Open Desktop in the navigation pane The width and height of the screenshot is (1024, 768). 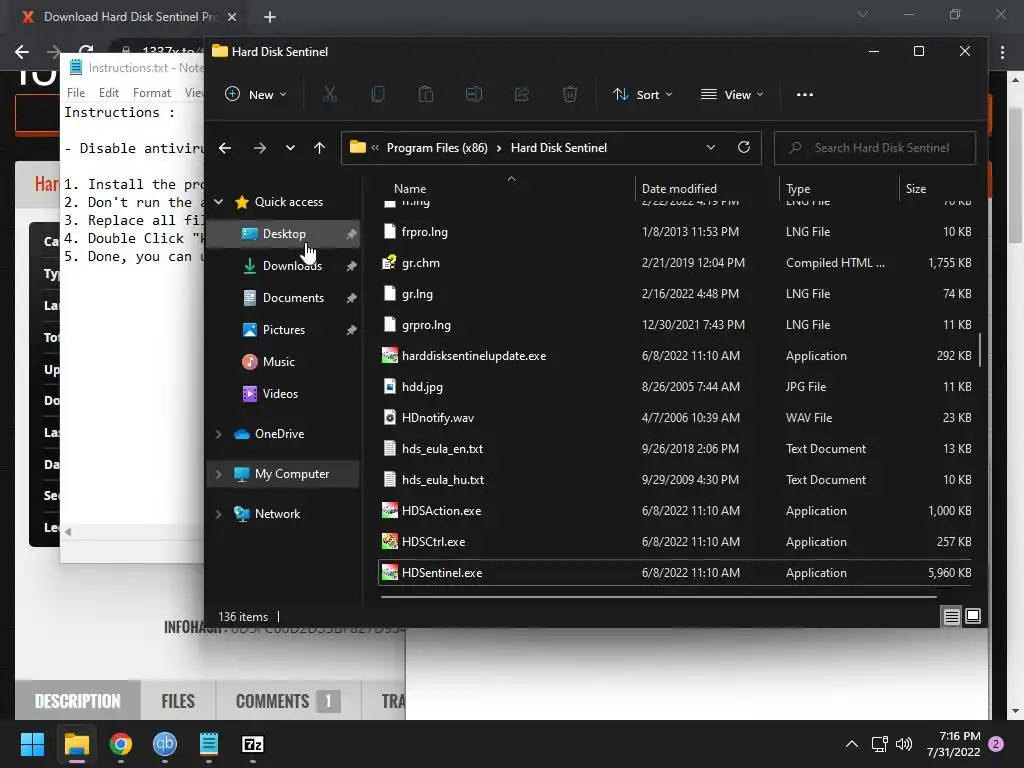[283, 234]
